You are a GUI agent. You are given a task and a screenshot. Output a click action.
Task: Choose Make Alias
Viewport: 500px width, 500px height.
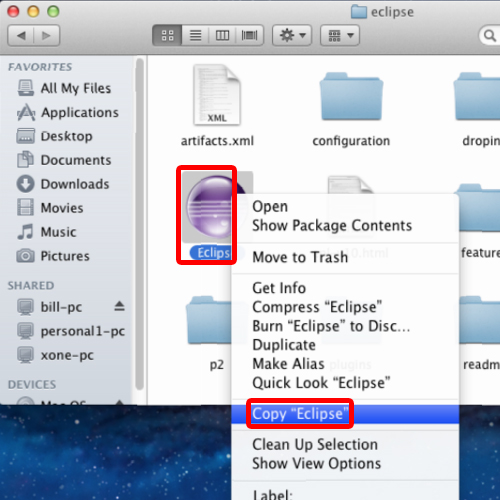288,364
